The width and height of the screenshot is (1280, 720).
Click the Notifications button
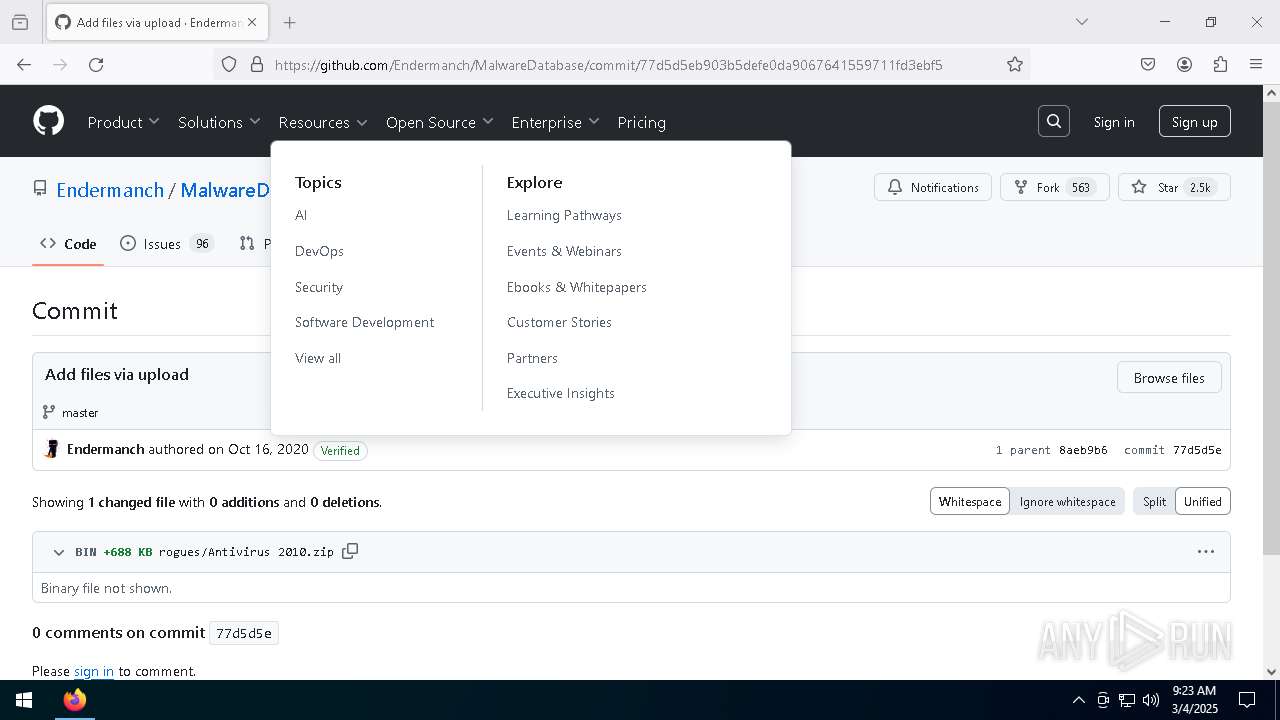pos(933,187)
